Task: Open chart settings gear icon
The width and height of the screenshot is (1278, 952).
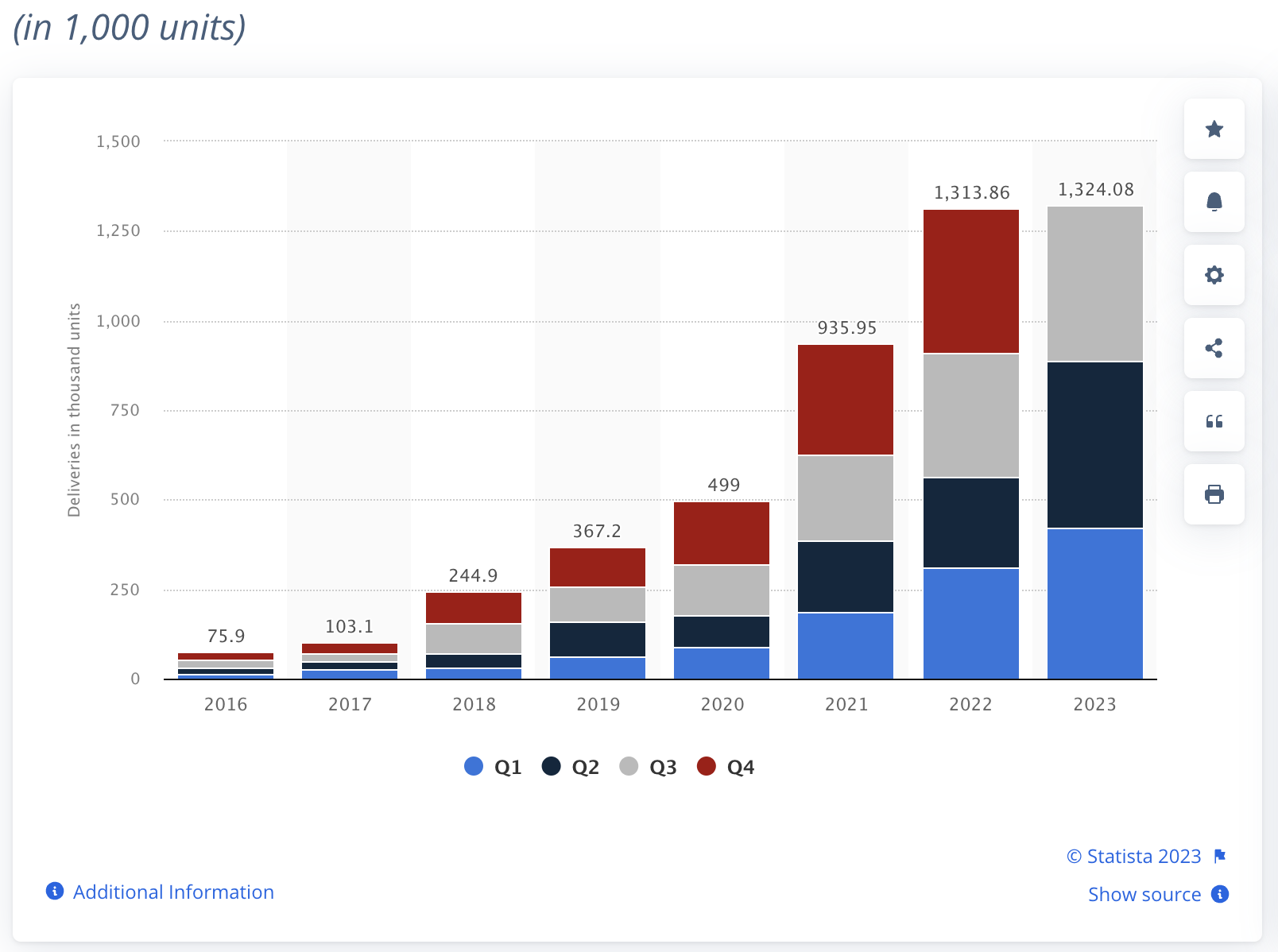Action: click(x=1214, y=275)
